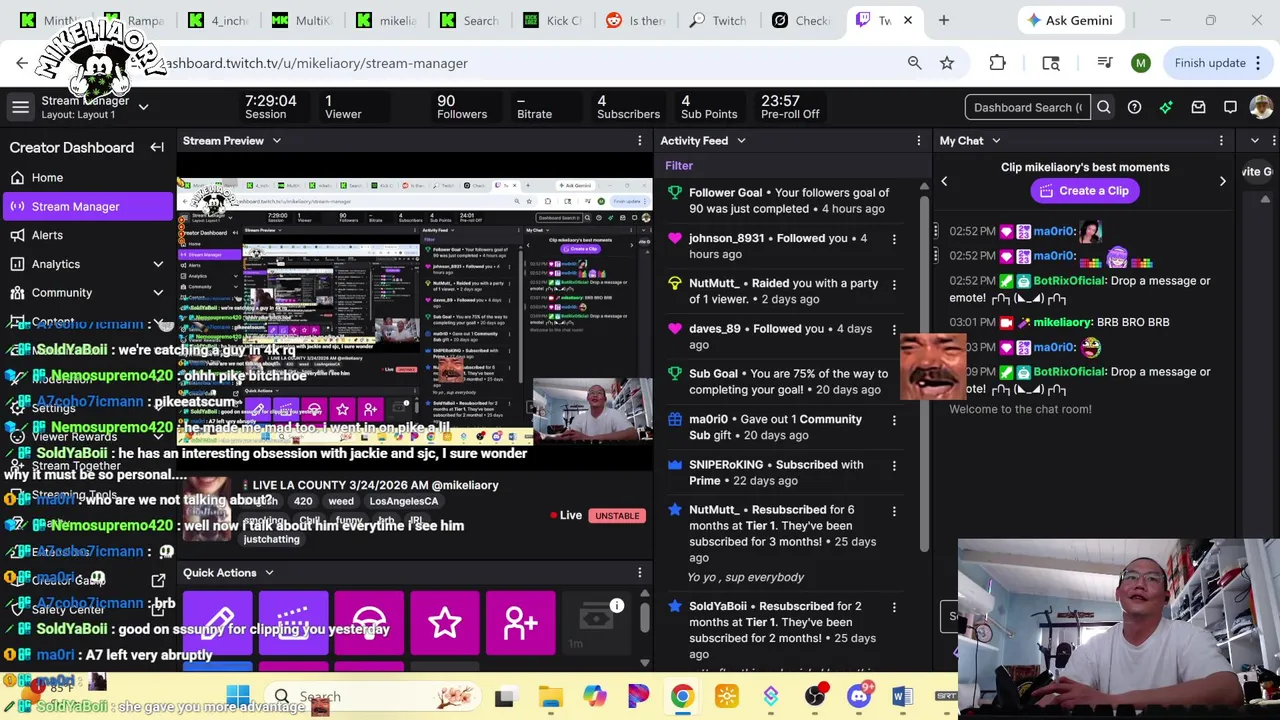
Task: Click the add-user quick action tile
Action: tap(521, 623)
